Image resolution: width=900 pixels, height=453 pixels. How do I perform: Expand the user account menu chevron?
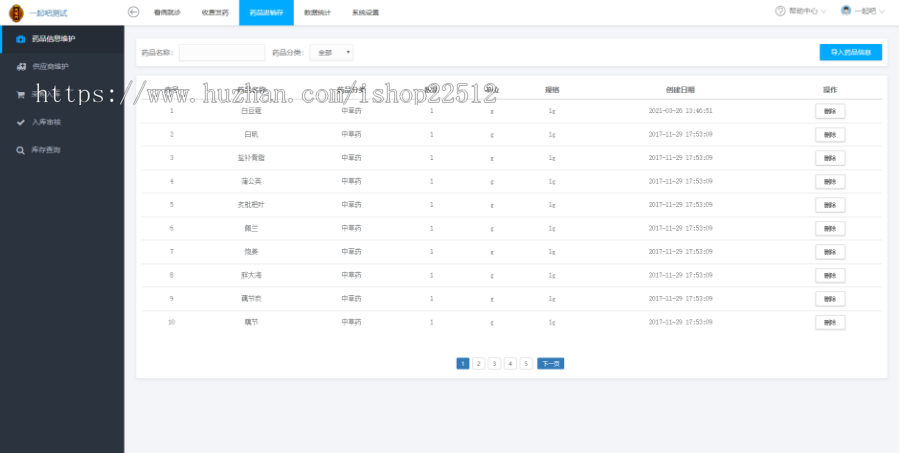click(x=883, y=12)
